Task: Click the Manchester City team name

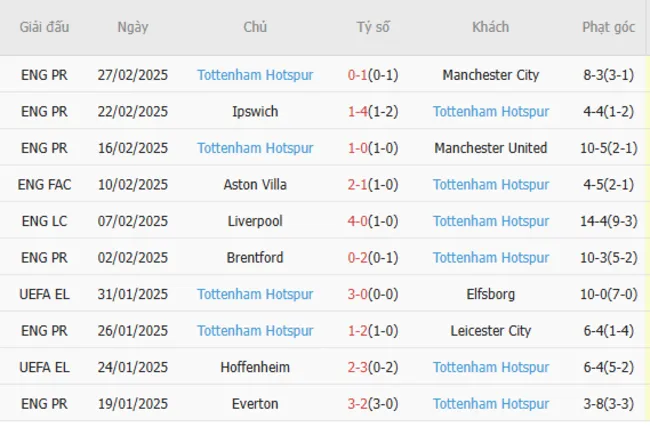Action: pos(490,75)
